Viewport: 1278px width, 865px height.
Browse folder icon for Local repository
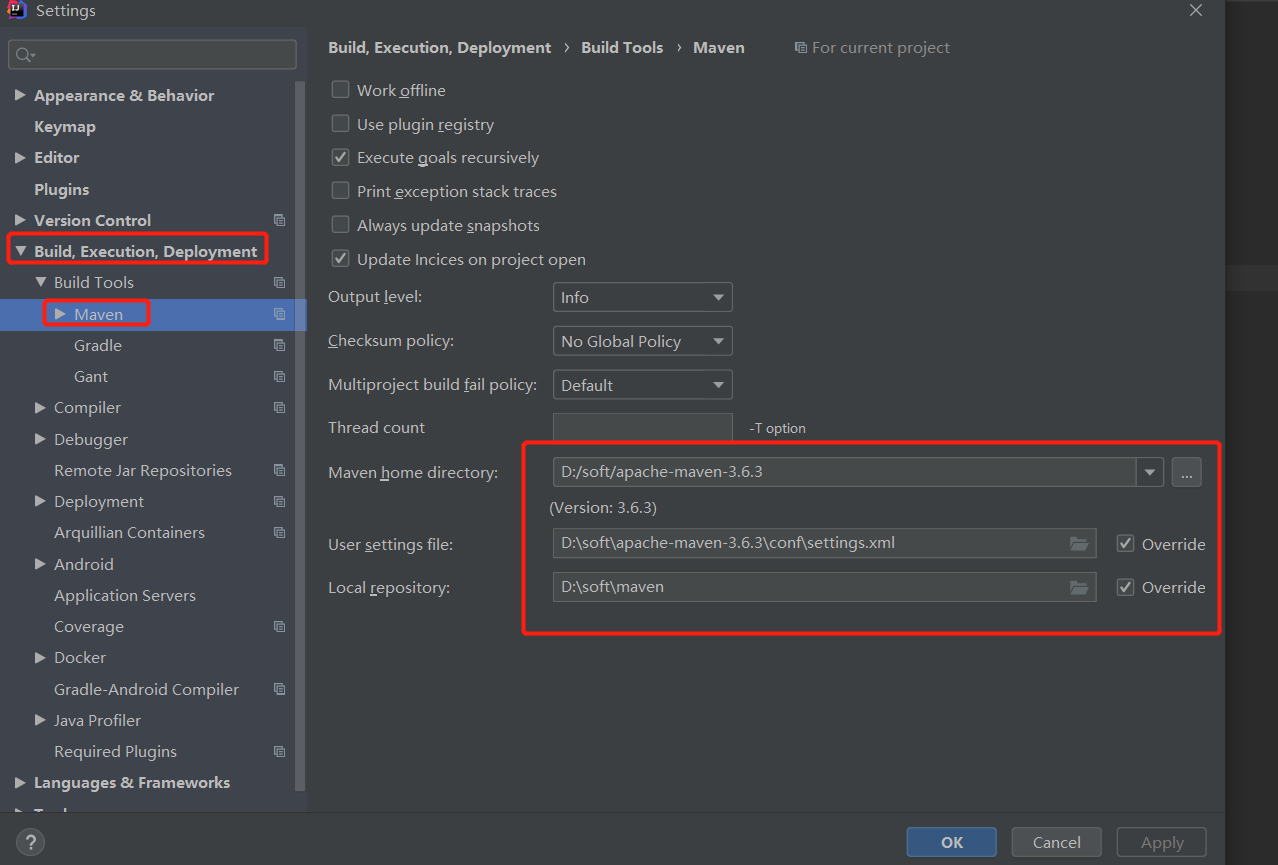[1078, 587]
